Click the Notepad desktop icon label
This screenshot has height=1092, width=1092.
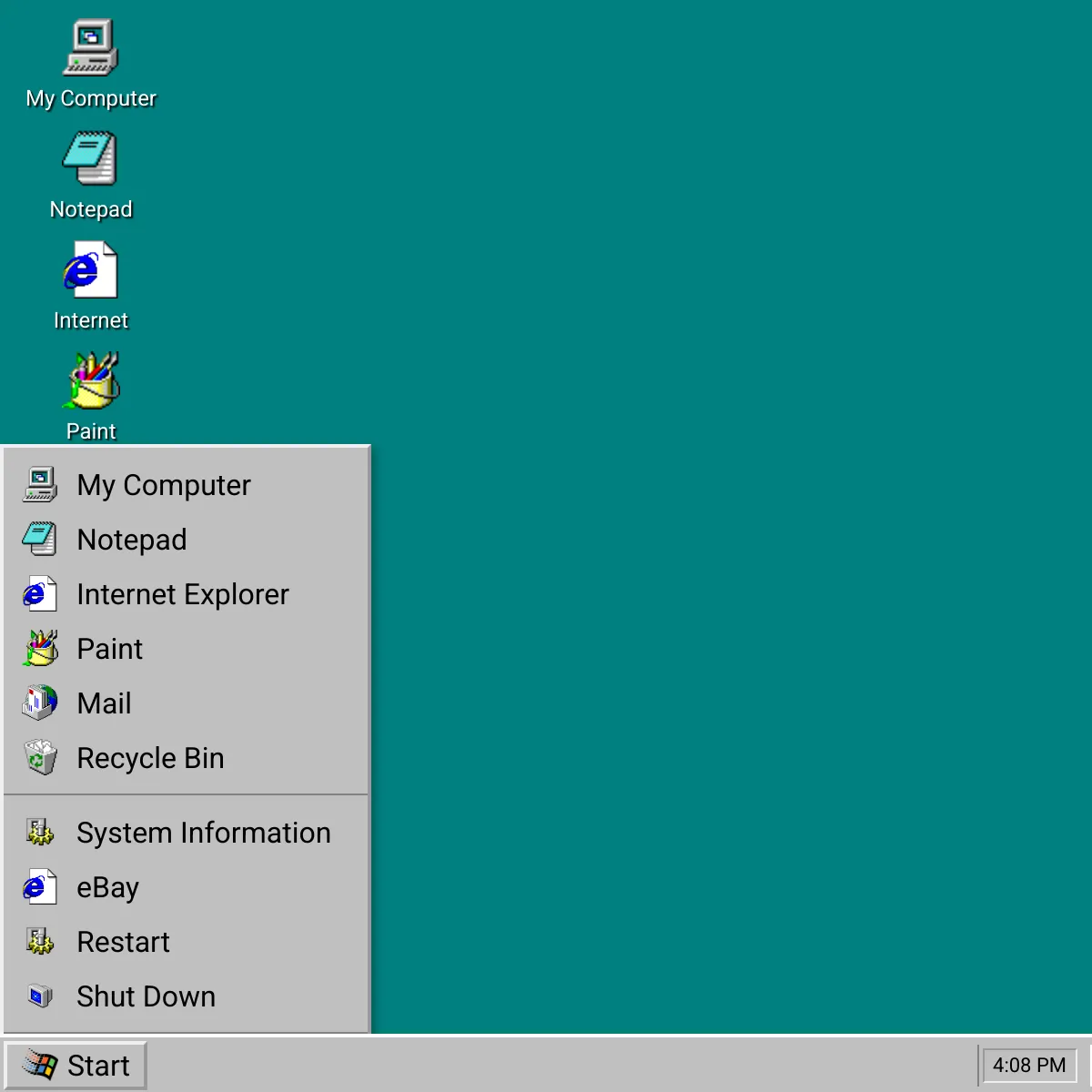(91, 209)
